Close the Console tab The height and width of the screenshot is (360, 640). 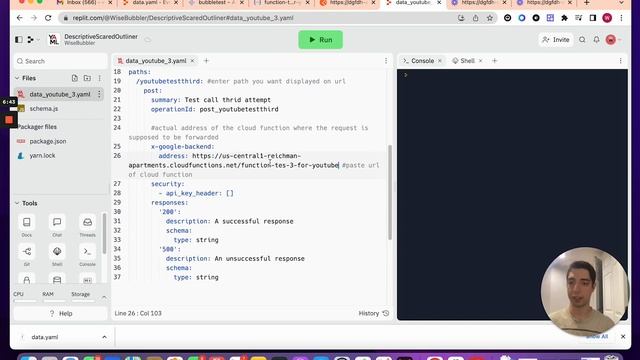click(440, 61)
